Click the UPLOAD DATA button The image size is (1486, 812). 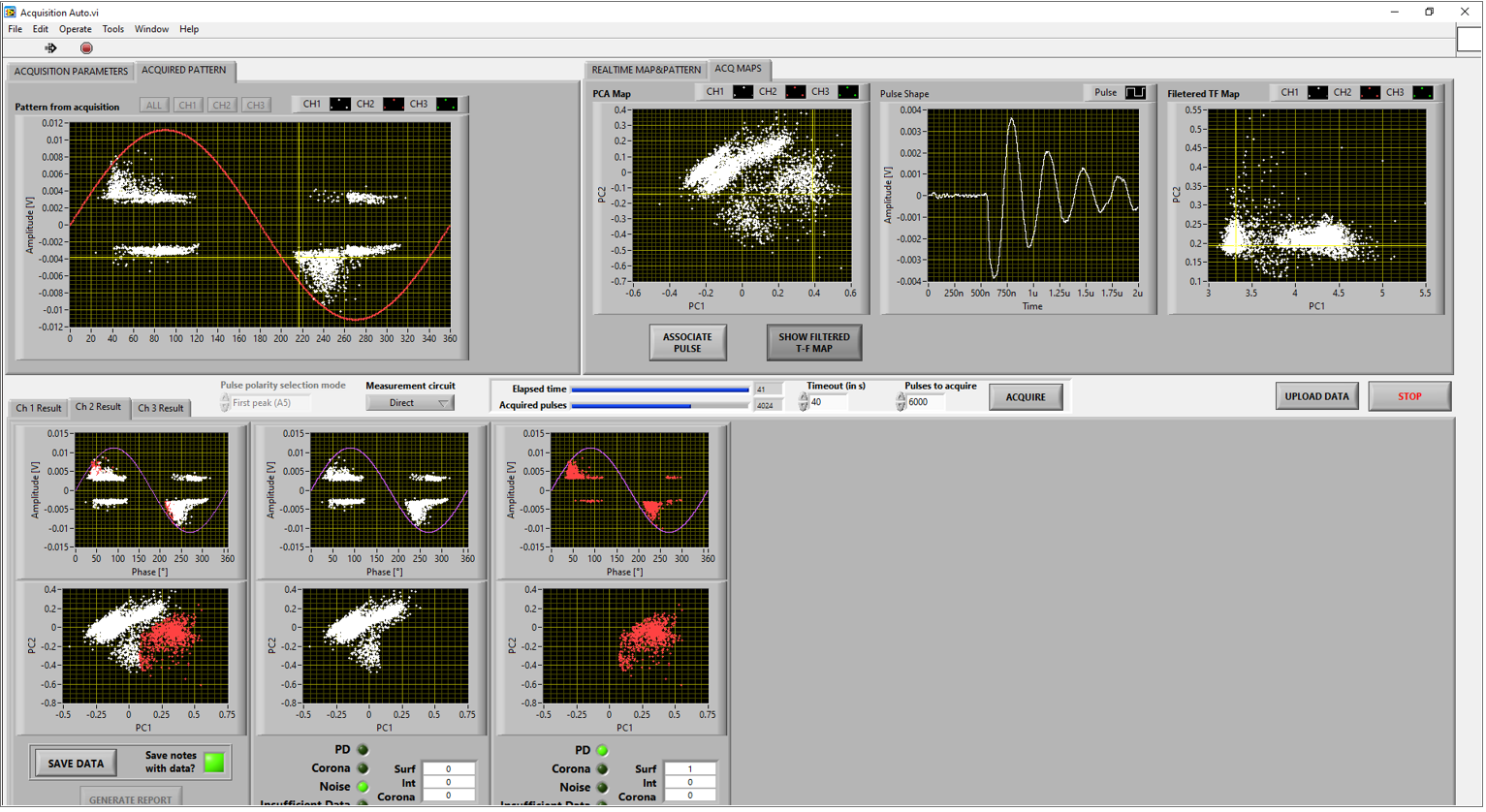(x=1316, y=396)
